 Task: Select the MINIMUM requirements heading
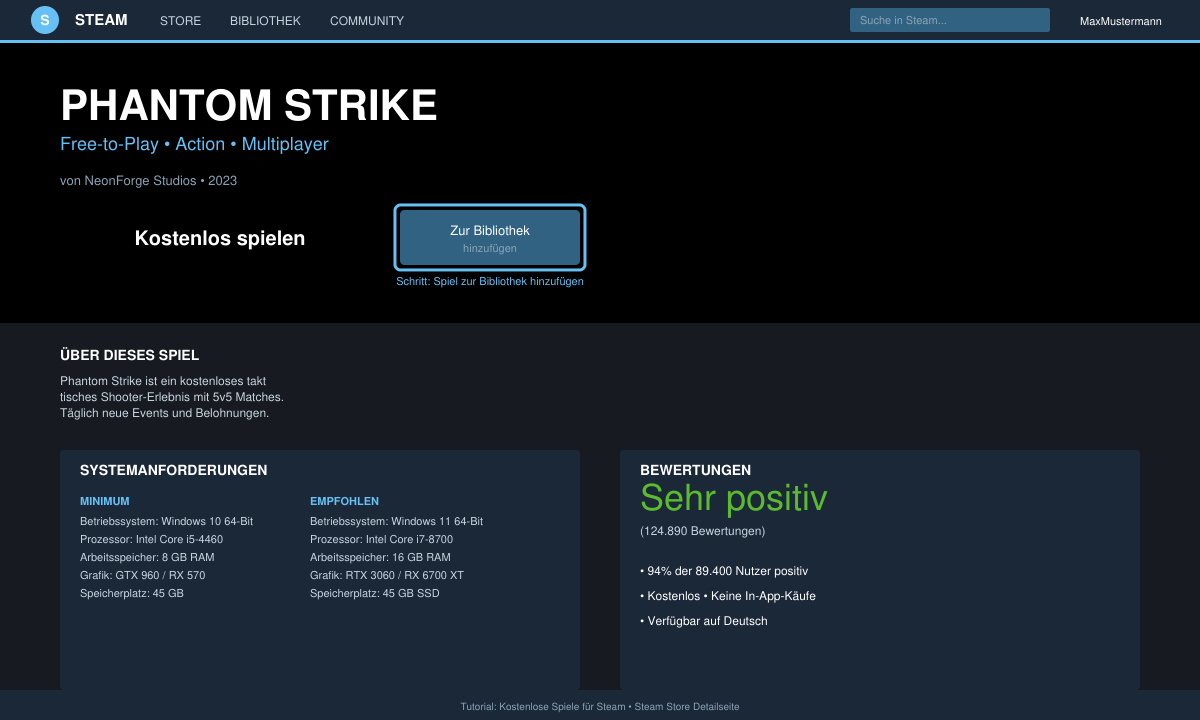[105, 501]
